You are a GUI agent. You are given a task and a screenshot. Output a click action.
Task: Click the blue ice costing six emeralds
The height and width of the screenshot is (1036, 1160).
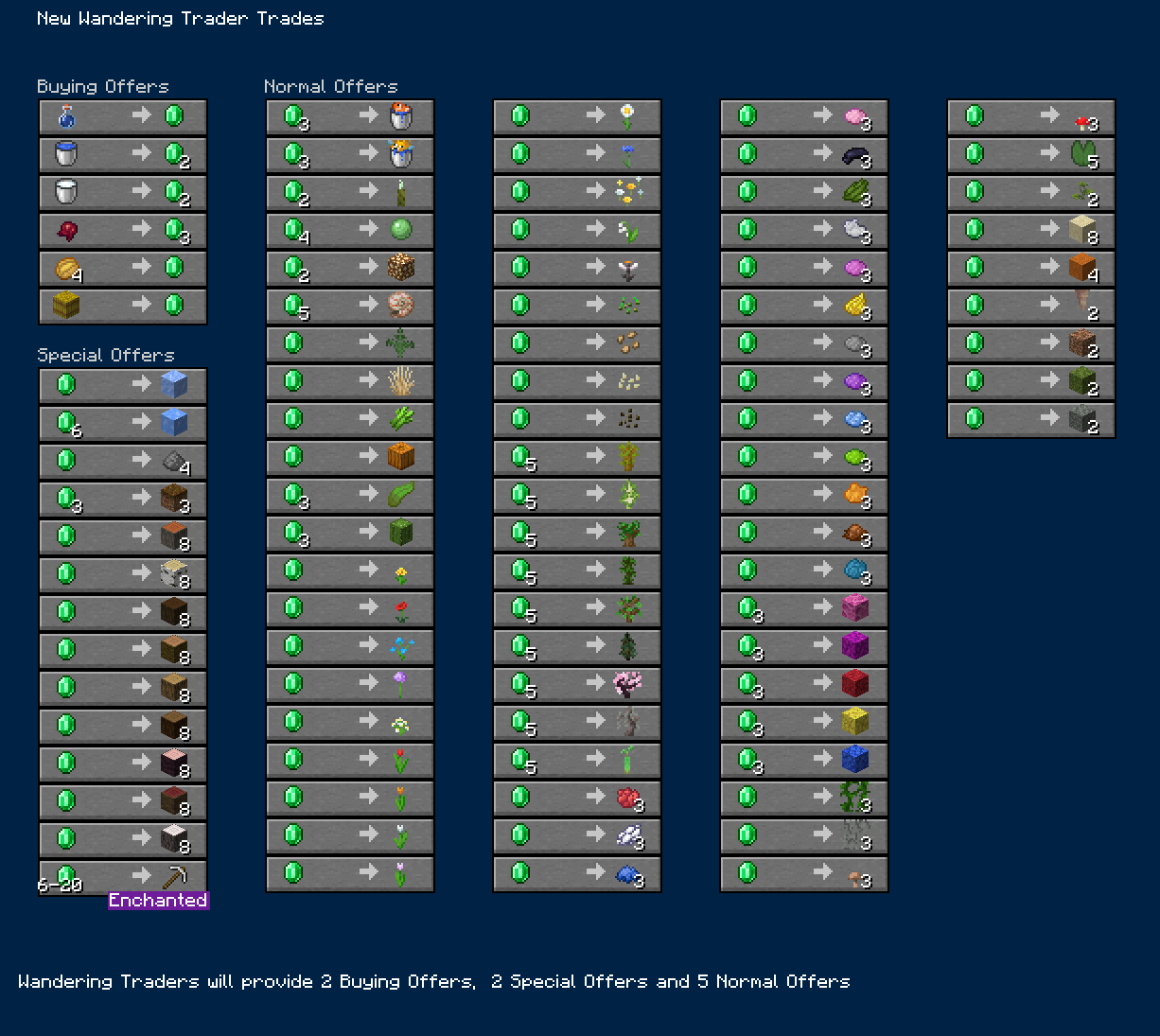click(174, 423)
